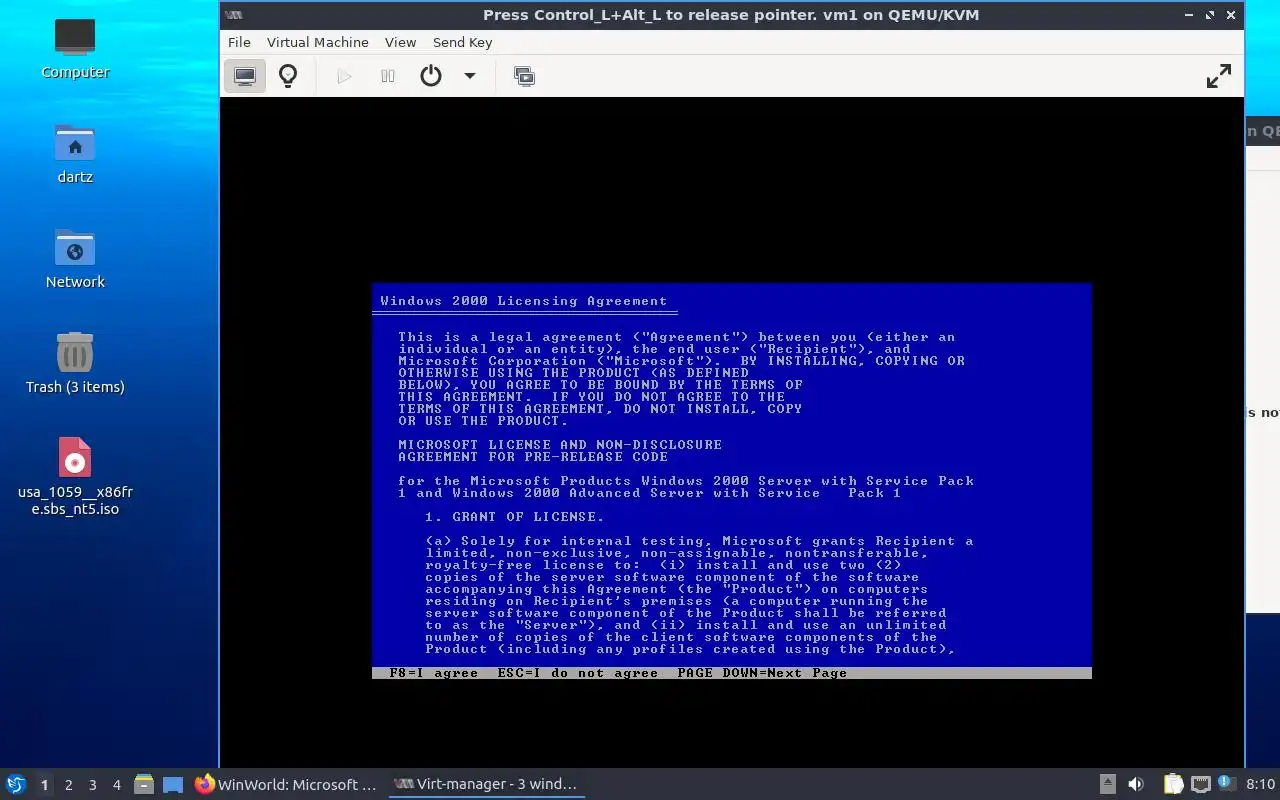
Task: Click PAGE DOWN=Next Page text
Action: pos(762,673)
